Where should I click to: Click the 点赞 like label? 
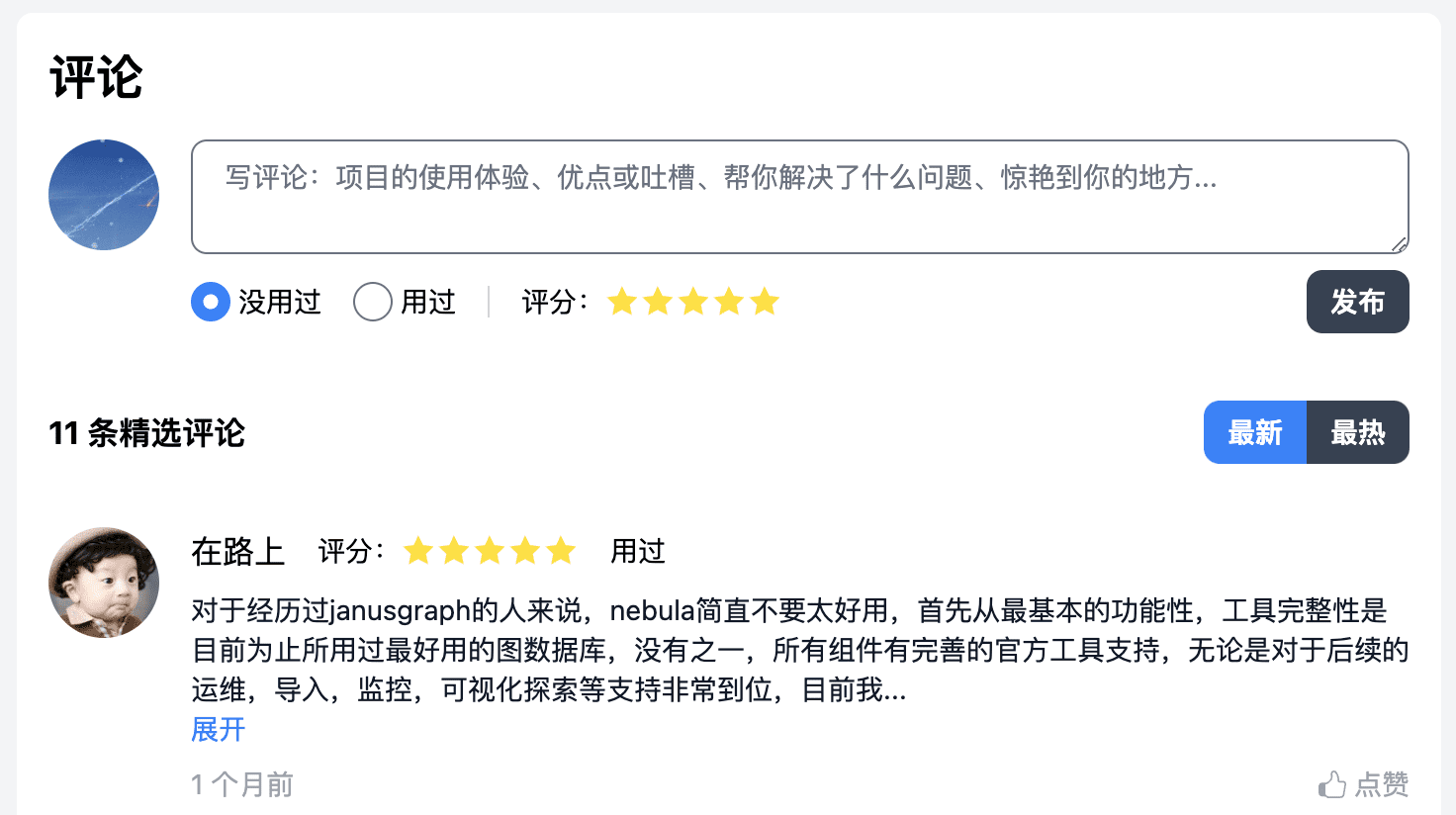click(x=1382, y=785)
